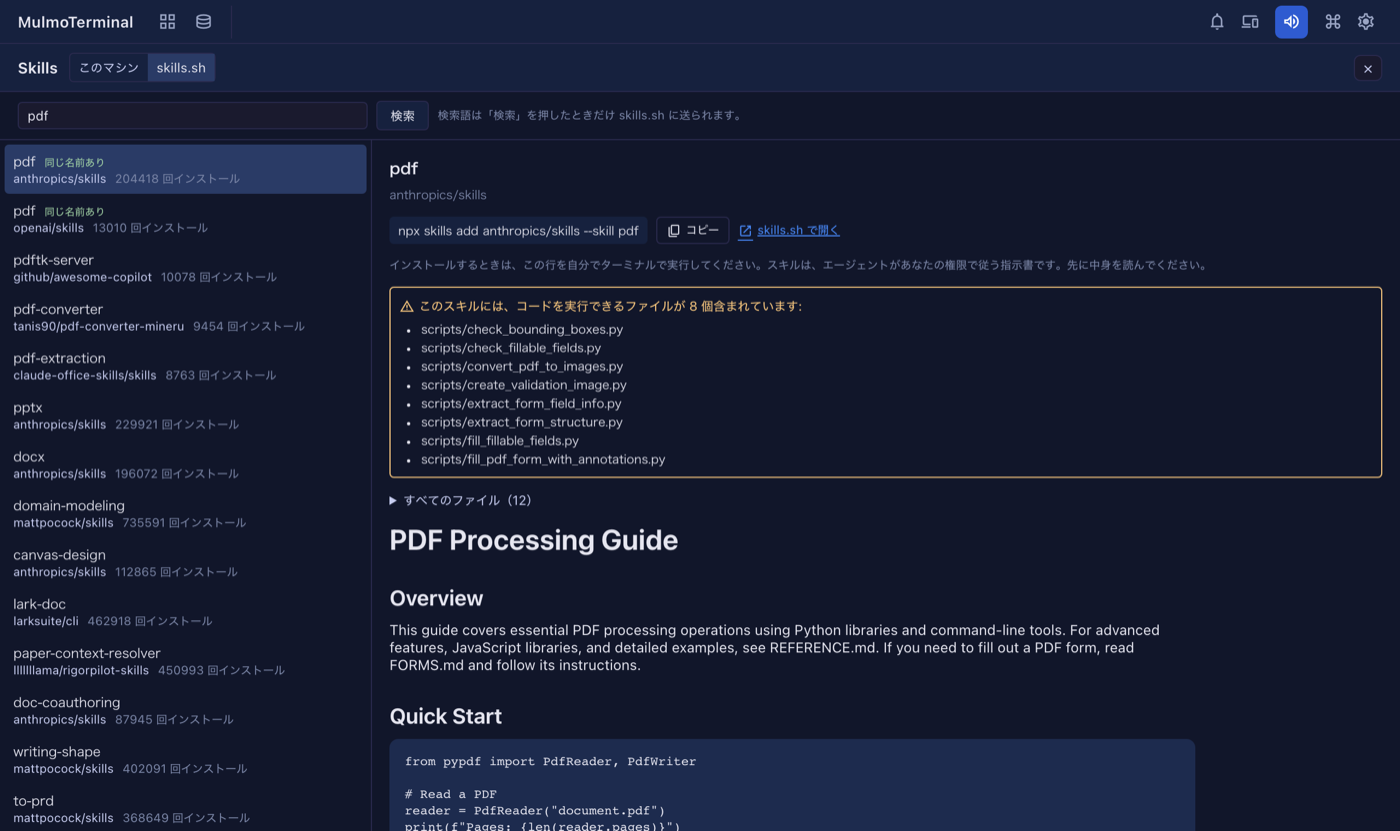Click scripts/convert_pdf_to_images.py file name

[522, 366]
